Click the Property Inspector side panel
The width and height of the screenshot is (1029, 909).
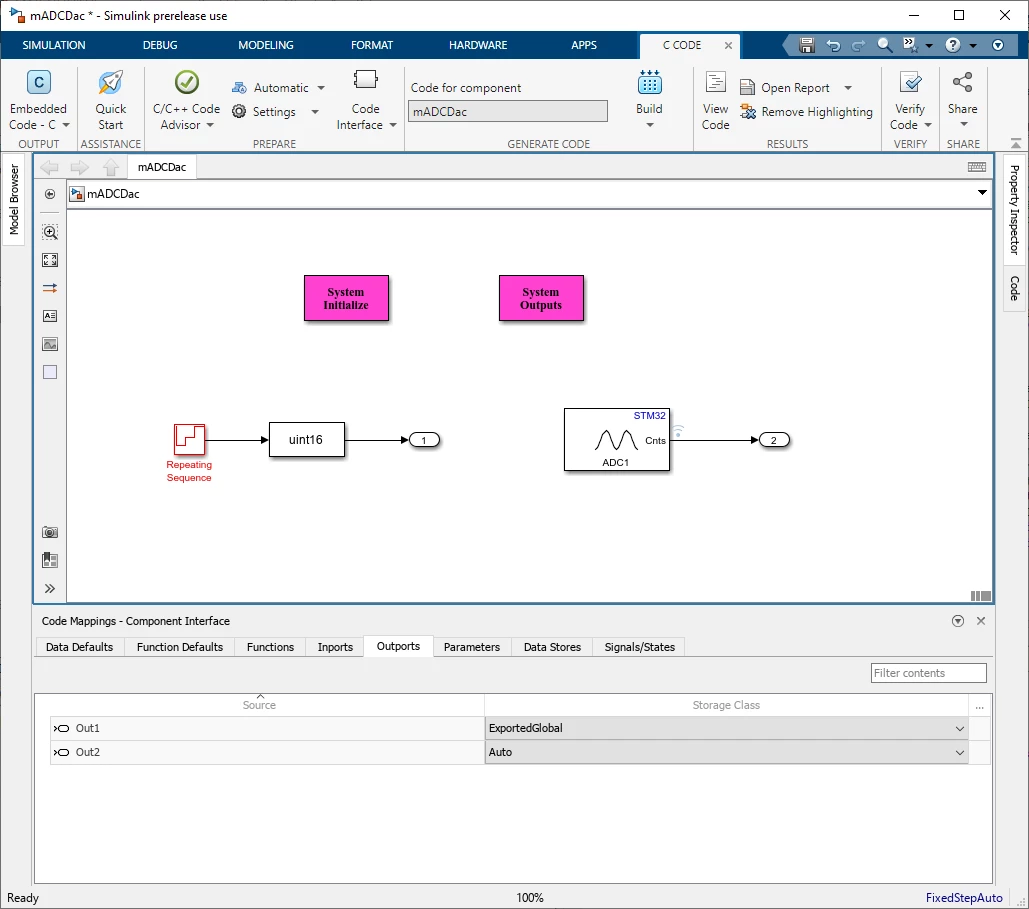(1015, 209)
